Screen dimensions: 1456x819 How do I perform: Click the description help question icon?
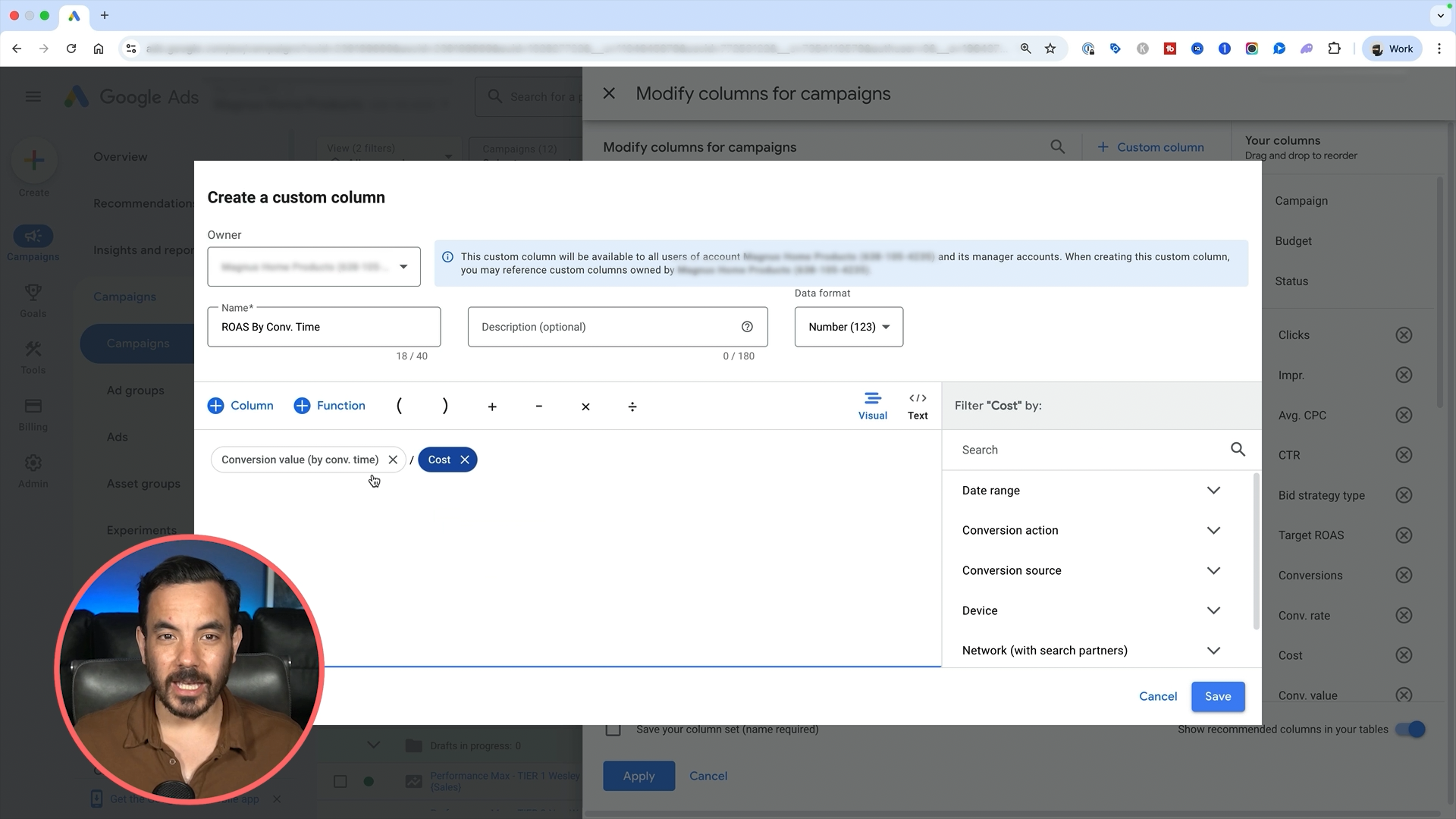click(x=747, y=327)
